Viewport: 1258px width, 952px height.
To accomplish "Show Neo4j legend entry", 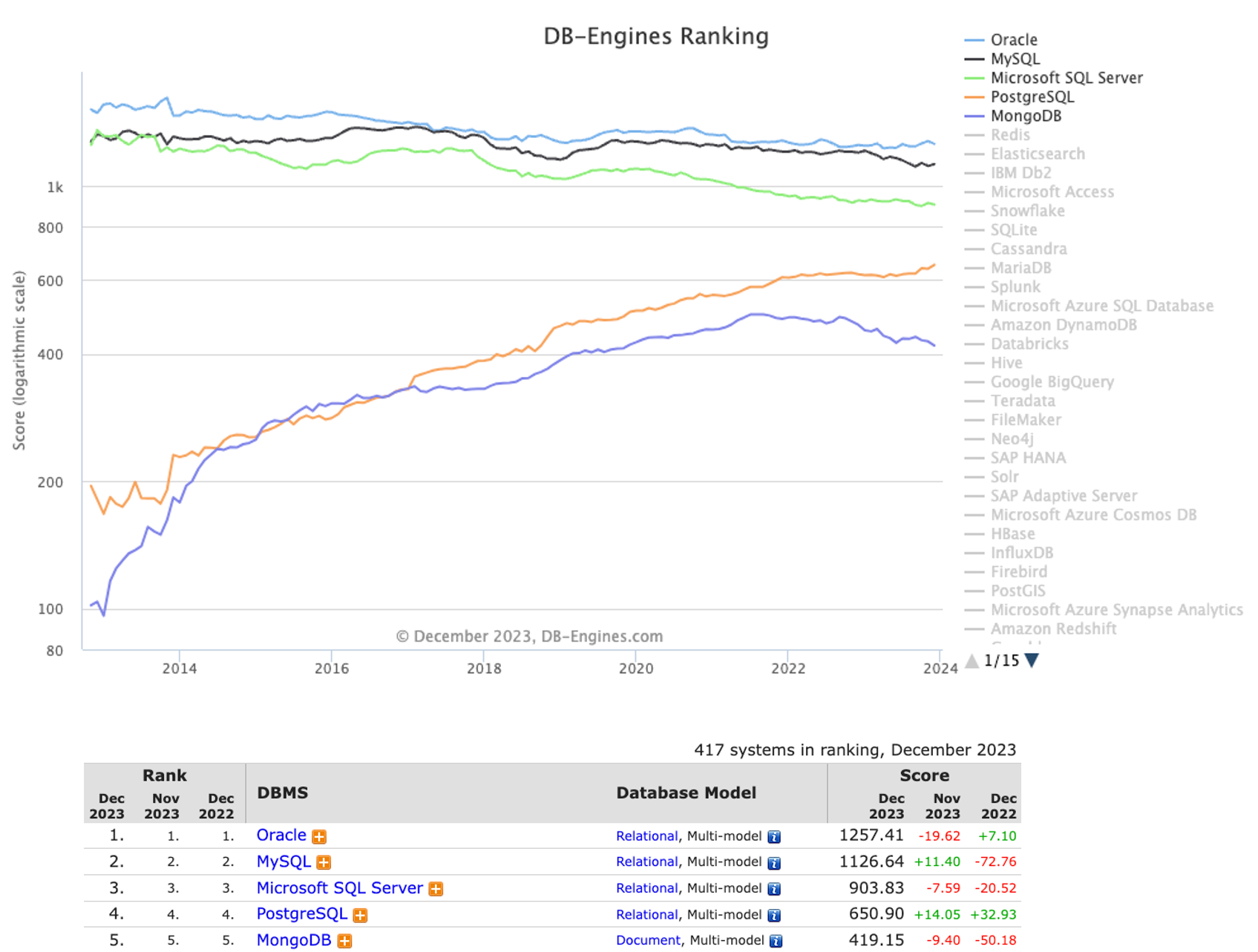I will coord(1000,439).
